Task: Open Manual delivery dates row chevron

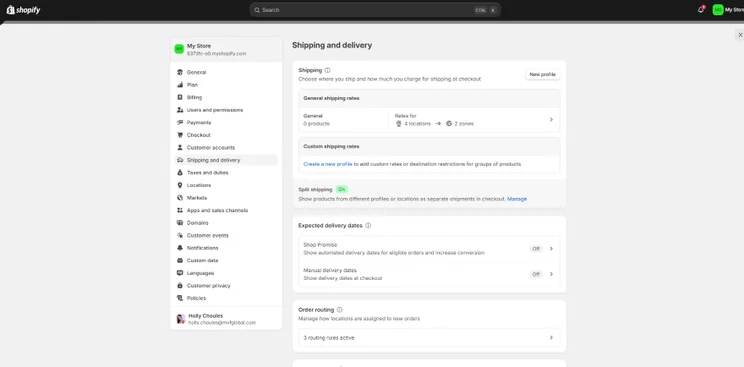Action: (x=551, y=274)
